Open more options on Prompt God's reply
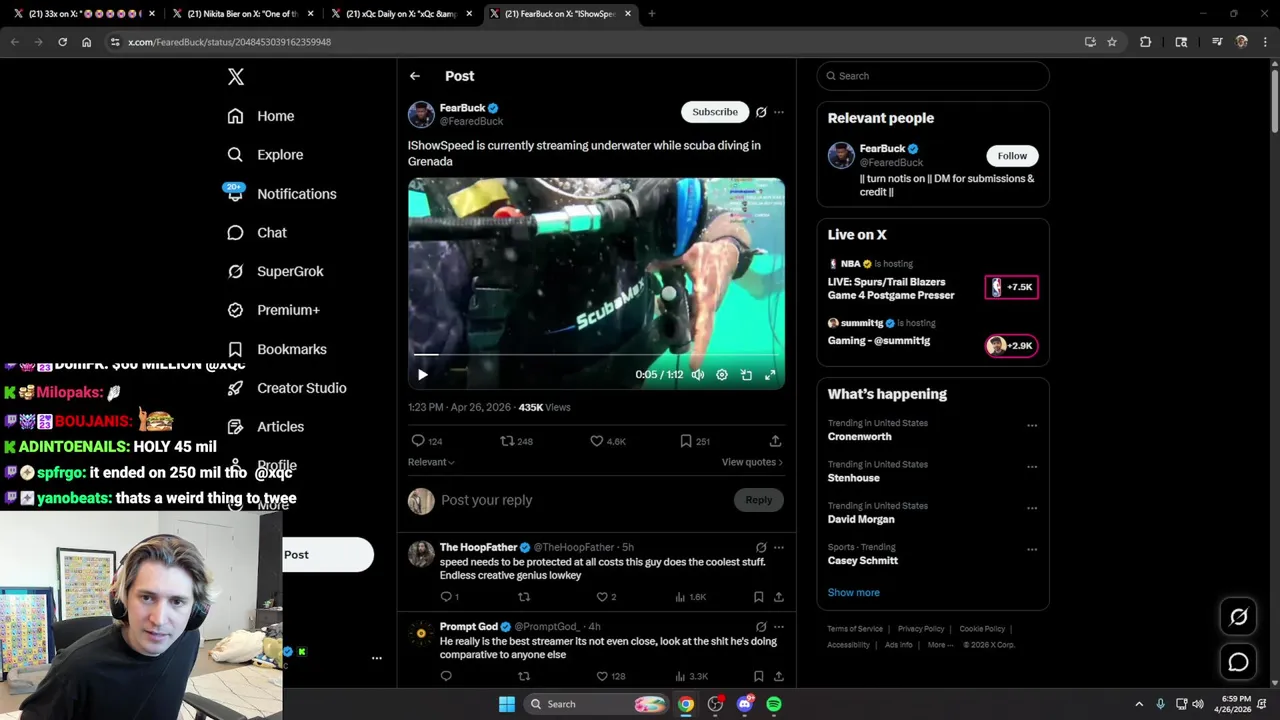This screenshot has width=1280, height=720. [x=779, y=627]
